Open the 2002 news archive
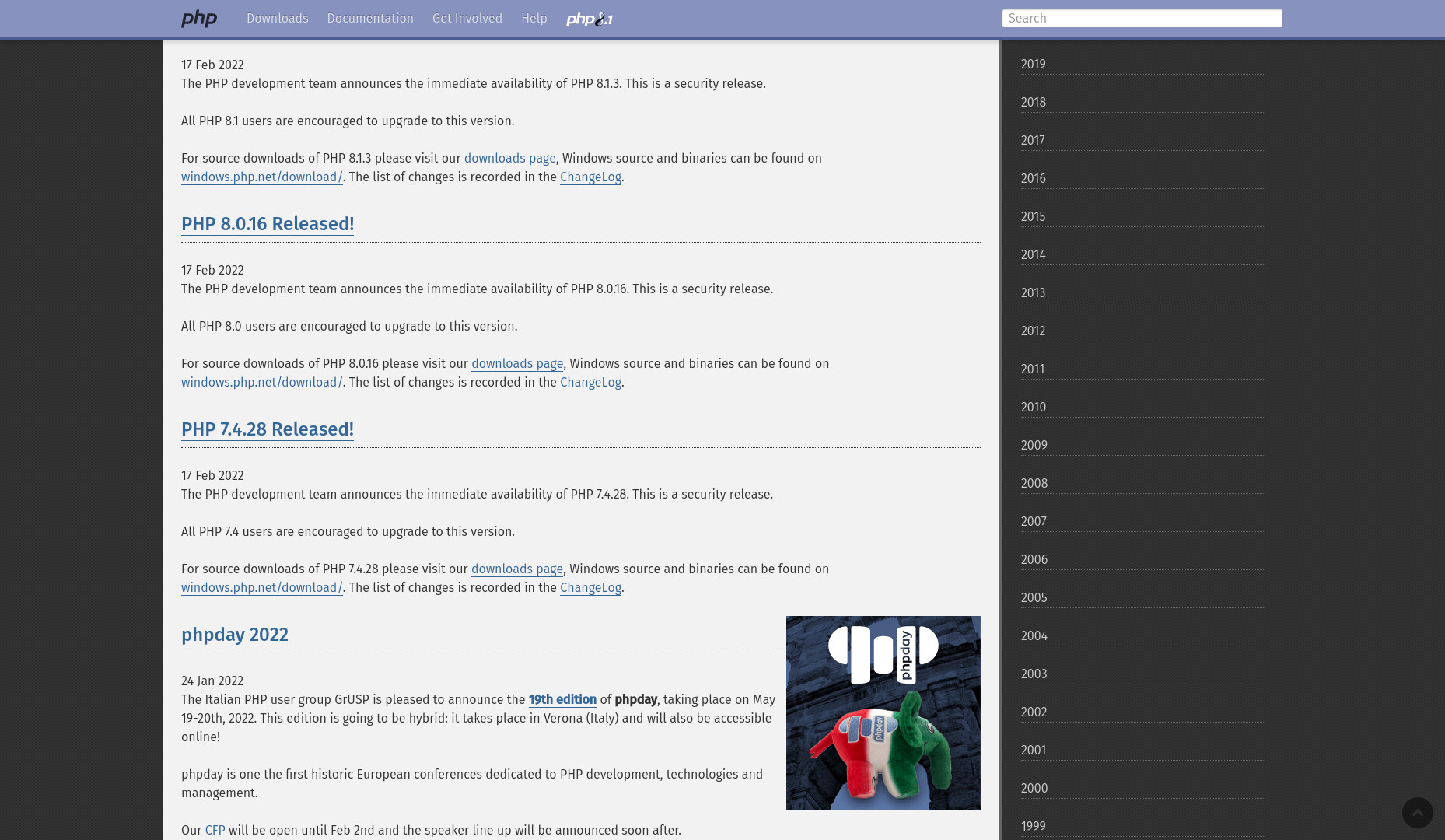The width and height of the screenshot is (1445, 840). click(1142, 712)
